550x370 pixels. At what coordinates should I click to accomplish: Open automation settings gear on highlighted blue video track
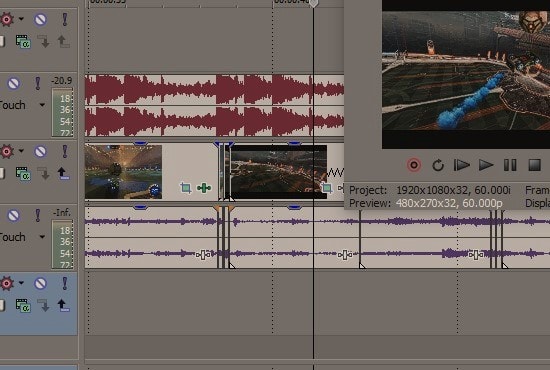pyautogui.click(x=7, y=283)
